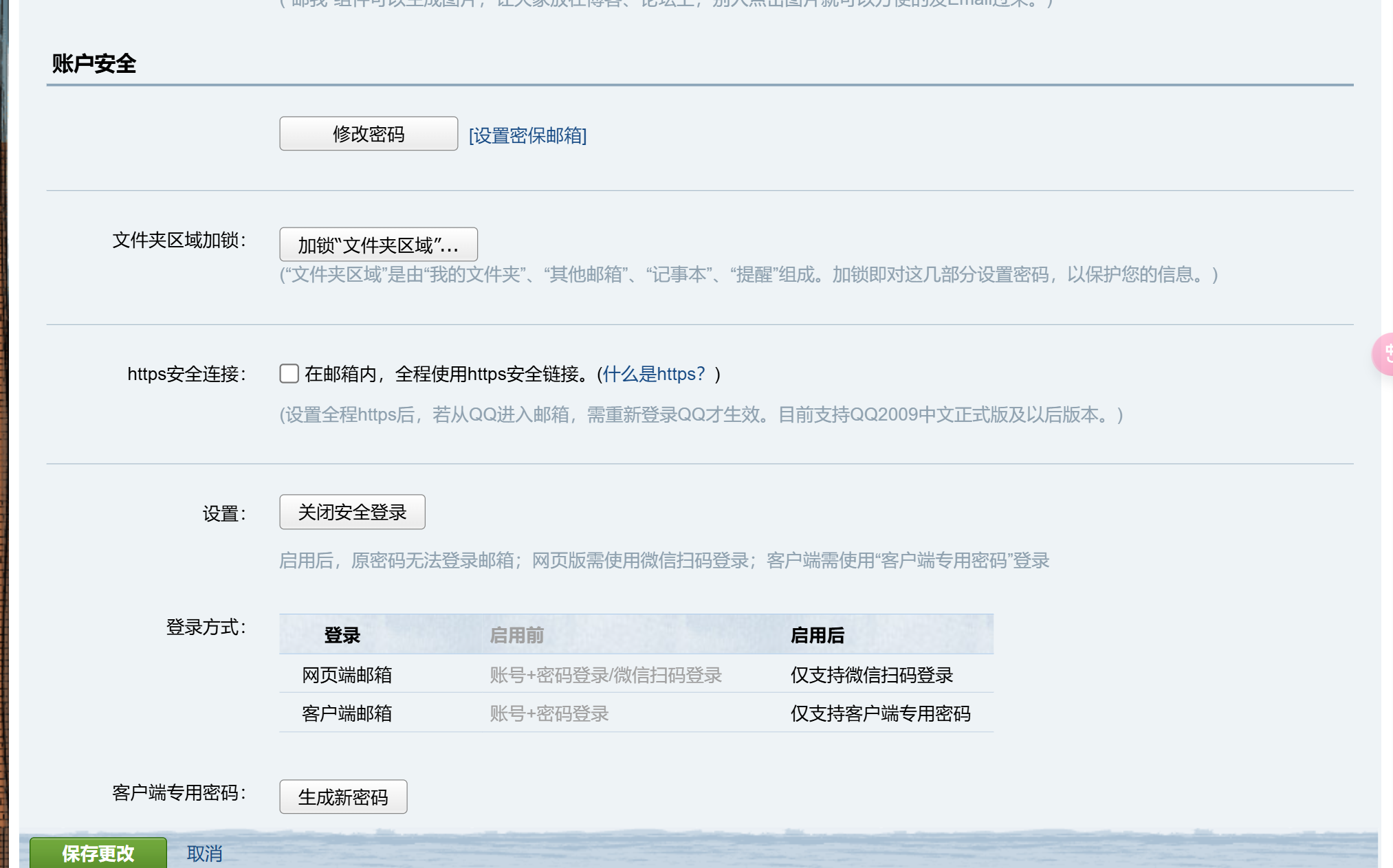Click the 仅支持客户端专用密码 table cell

(x=880, y=713)
